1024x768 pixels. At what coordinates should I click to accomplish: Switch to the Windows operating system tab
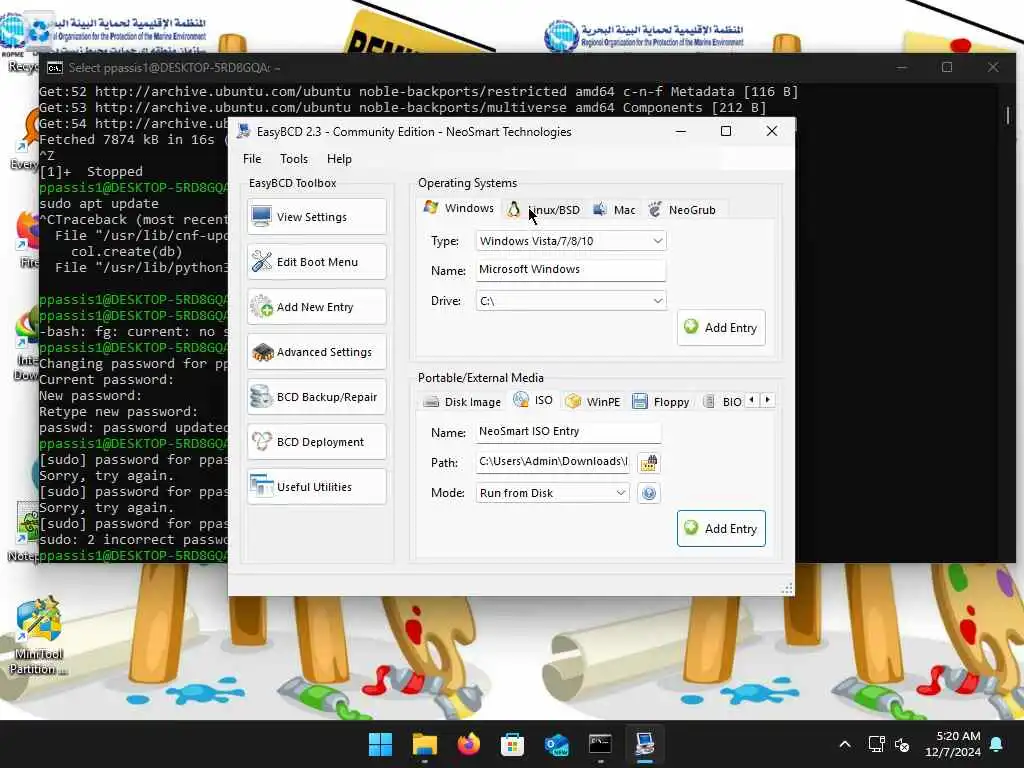tap(458, 208)
